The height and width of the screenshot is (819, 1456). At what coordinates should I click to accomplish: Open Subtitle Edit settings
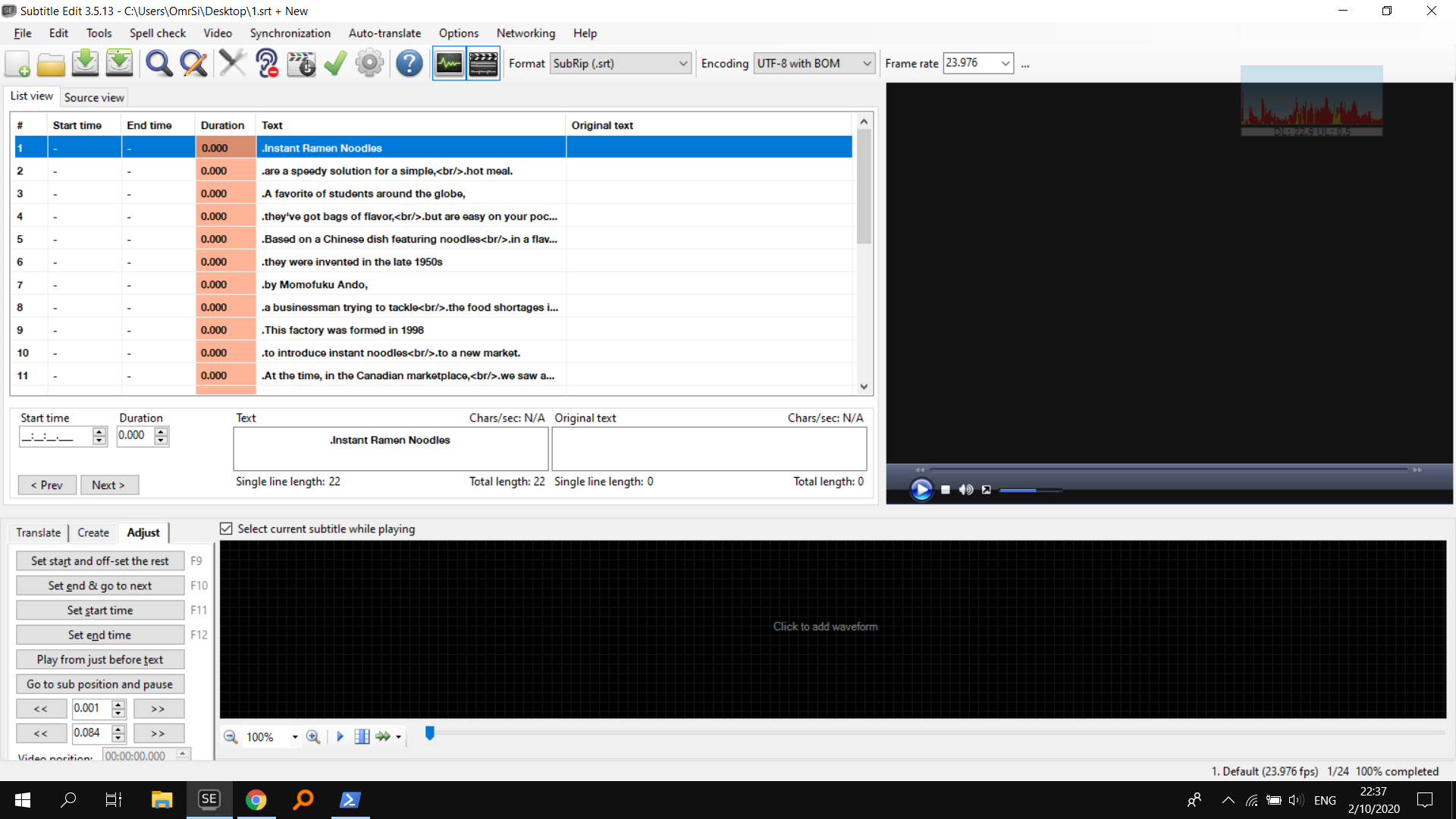pyautogui.click(x=369, y=63)
